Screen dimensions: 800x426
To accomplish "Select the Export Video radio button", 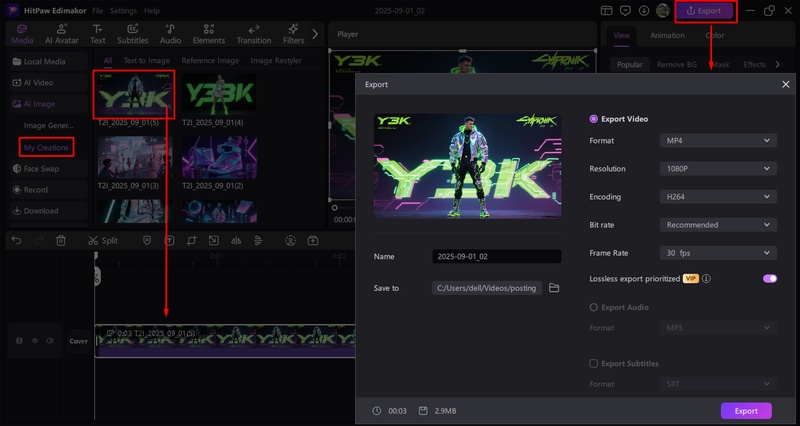I will [593, 119].
